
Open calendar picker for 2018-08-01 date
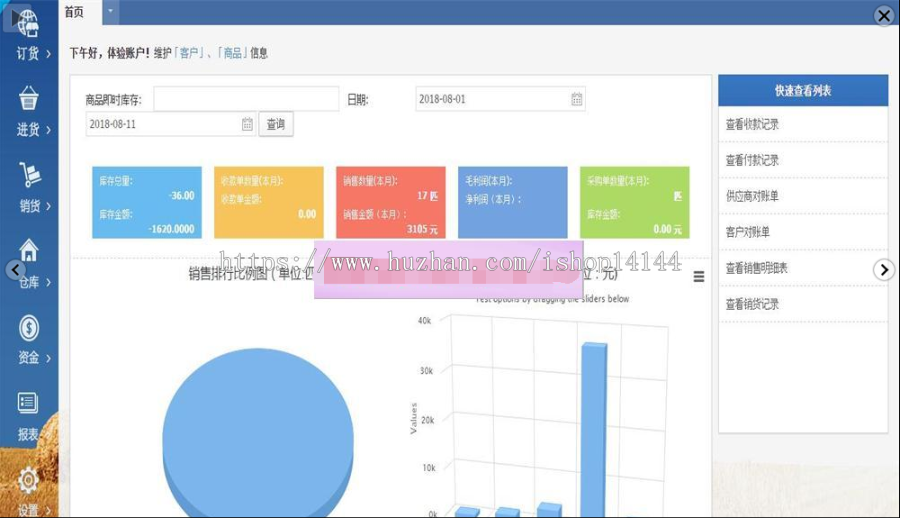577,99
